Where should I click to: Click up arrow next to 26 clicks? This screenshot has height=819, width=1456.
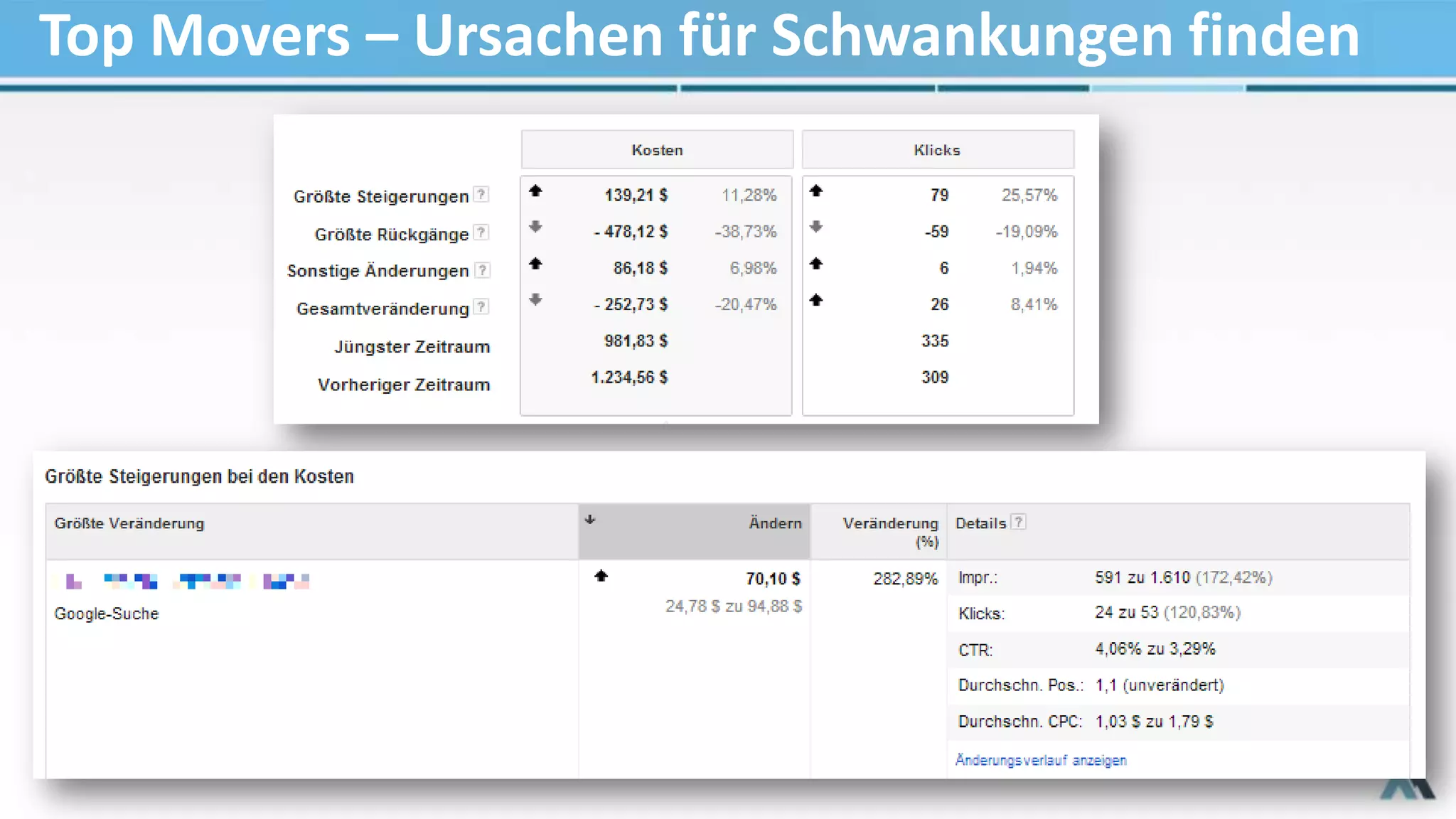click(x=816, y=300)
